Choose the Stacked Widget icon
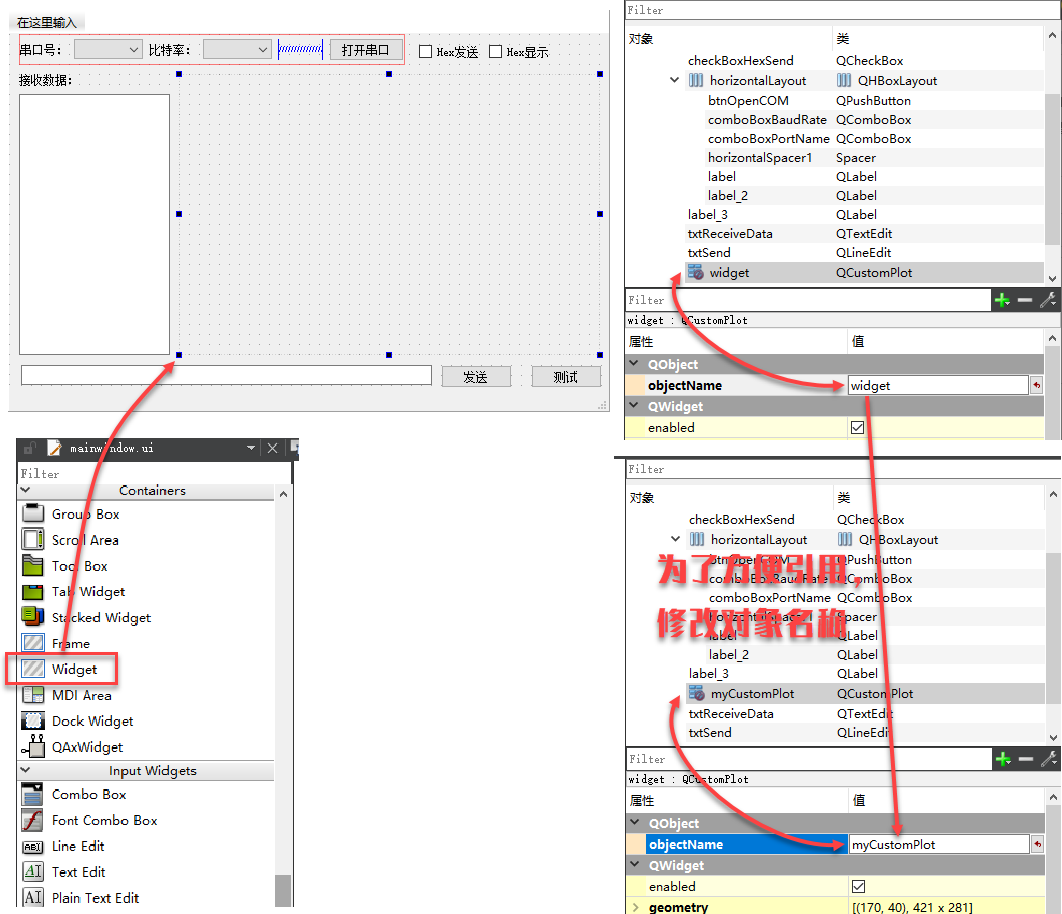Screen dimensions: 1062x914 (x=34, y=617)
